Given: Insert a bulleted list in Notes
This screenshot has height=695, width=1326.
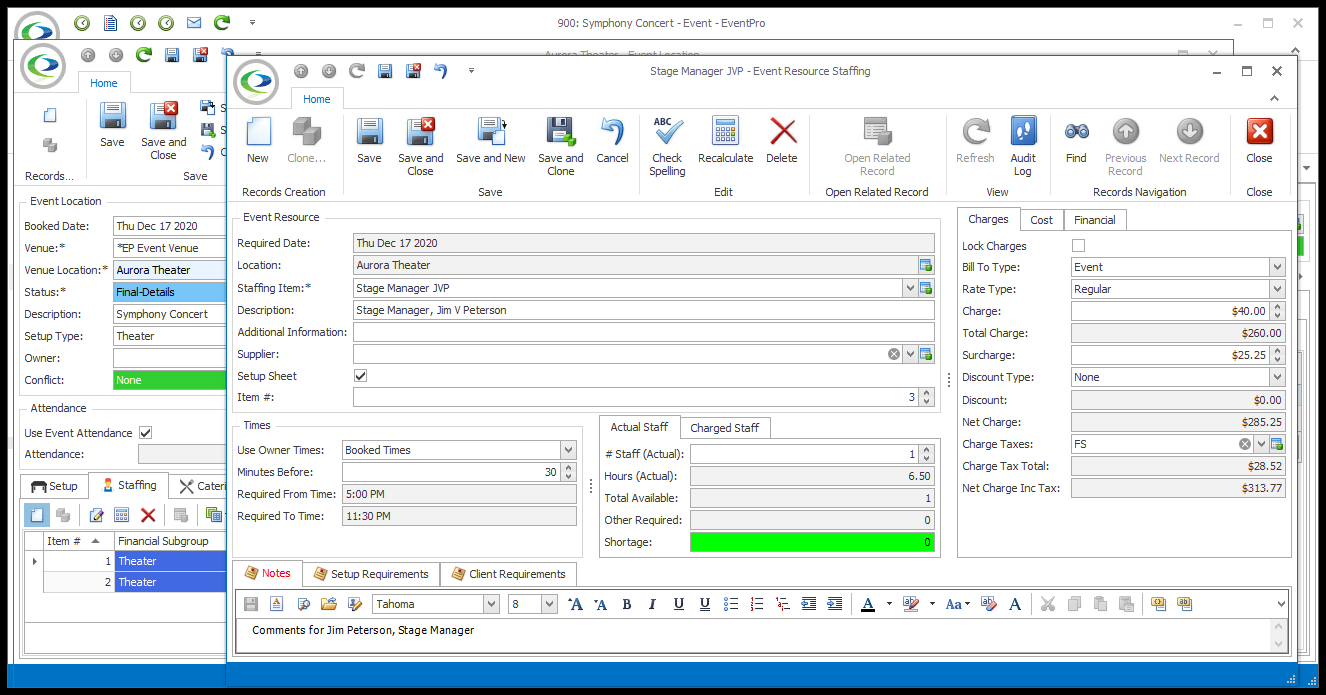Looking at the screenshot, I should pyautogui.click(x=731, y=604).
